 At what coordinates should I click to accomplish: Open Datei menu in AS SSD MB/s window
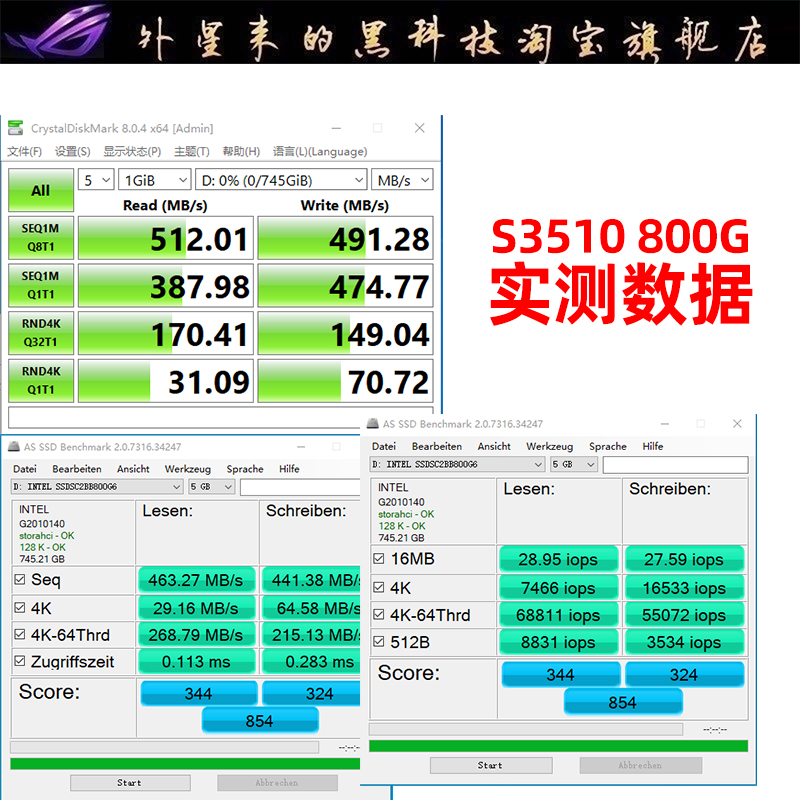click(24, 469)
